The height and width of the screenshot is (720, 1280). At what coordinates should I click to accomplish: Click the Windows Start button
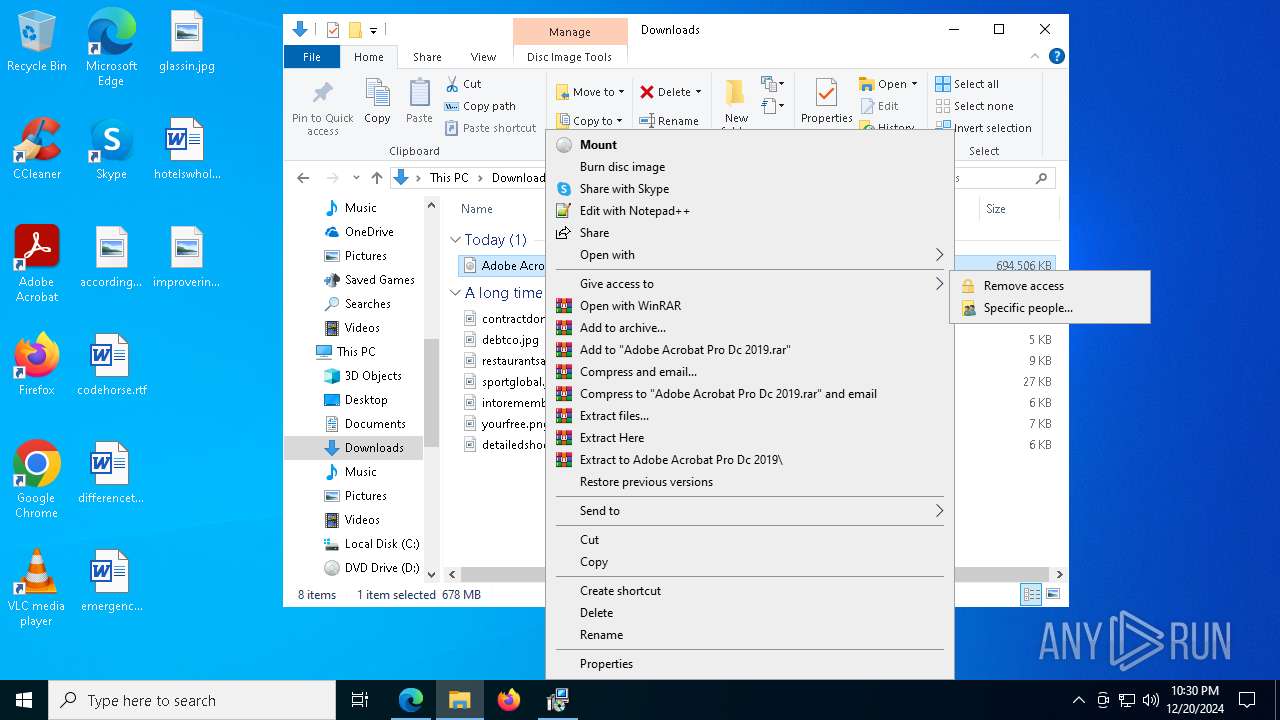tap(24, 700)
